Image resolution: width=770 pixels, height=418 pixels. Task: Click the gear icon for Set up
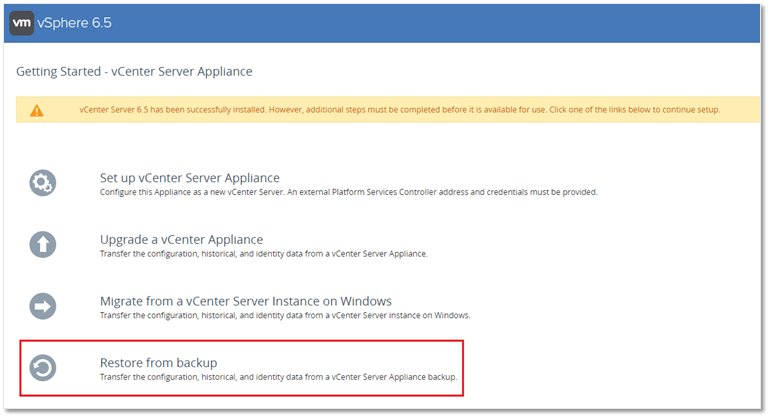click(43, 183)
